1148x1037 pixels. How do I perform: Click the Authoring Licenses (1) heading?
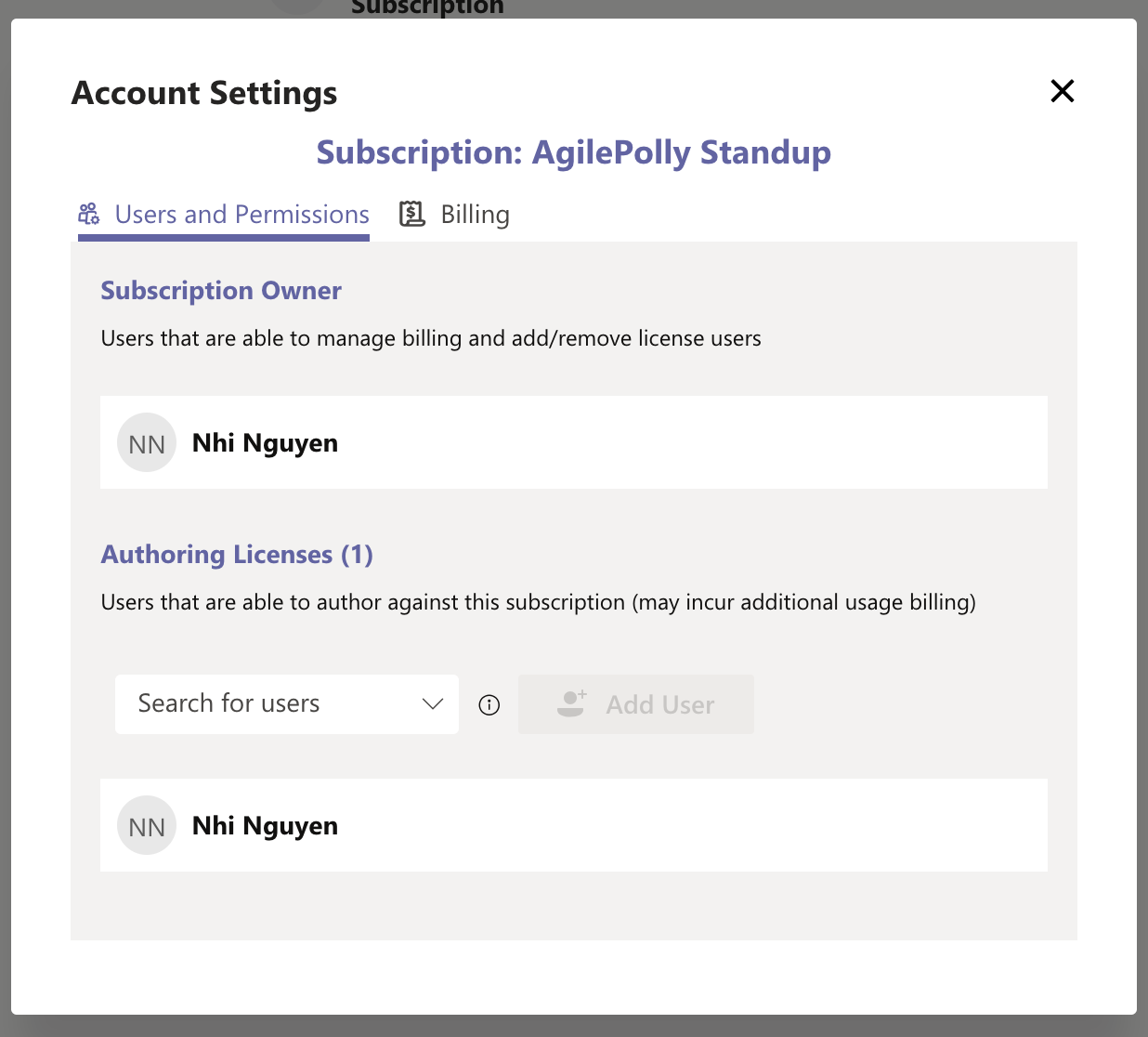[237, 555]
